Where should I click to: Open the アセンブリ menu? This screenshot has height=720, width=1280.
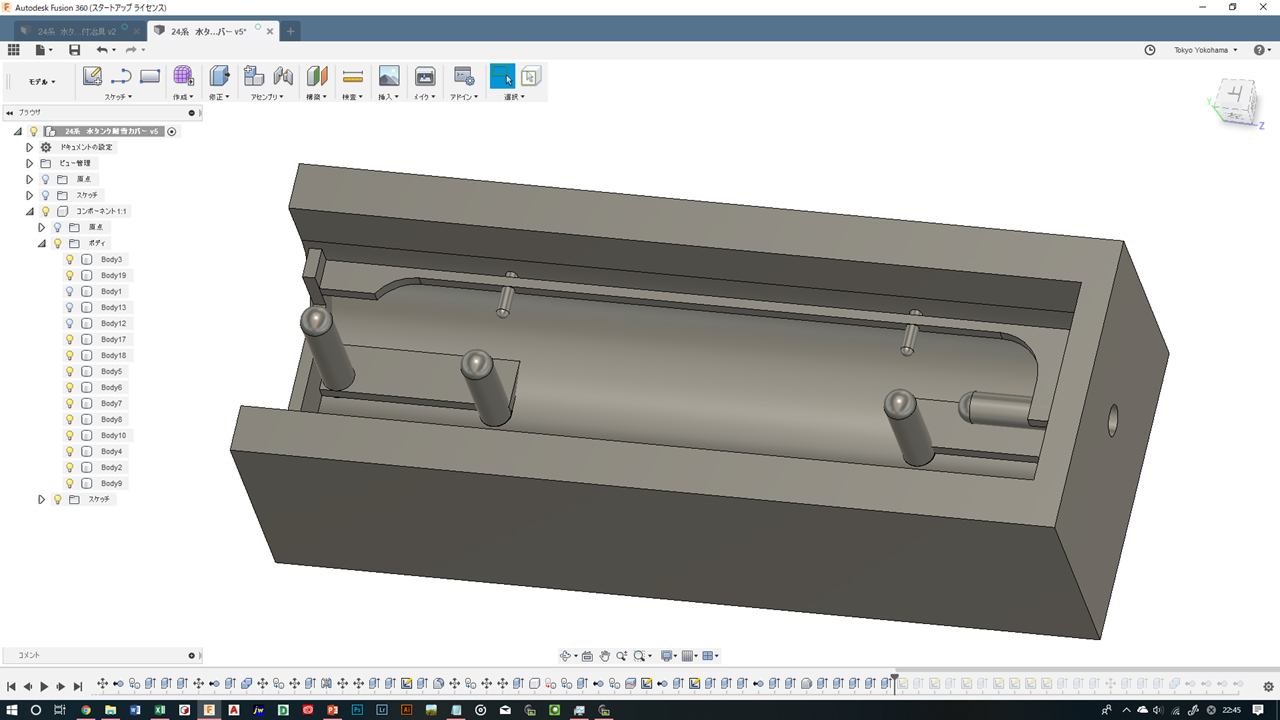click(x=267, y=97)
